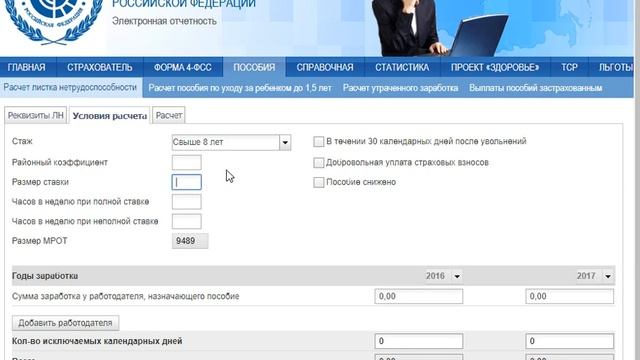Go to ФОРМА 4-ФСС section
The width and height of the screenshot is (640, 360).
(x=182, y=67)
